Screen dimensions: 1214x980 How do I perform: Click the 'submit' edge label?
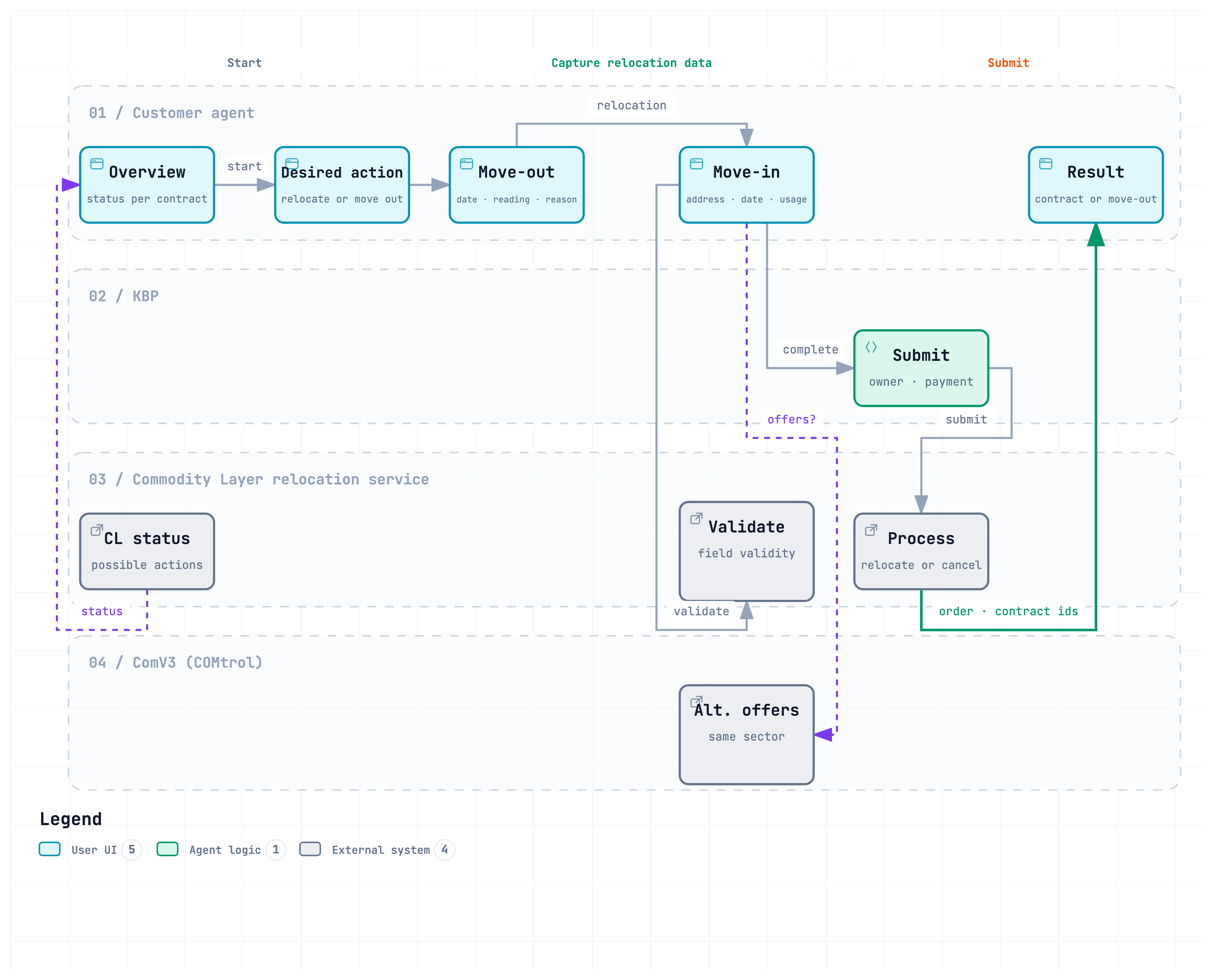click(x=966, y=420)
